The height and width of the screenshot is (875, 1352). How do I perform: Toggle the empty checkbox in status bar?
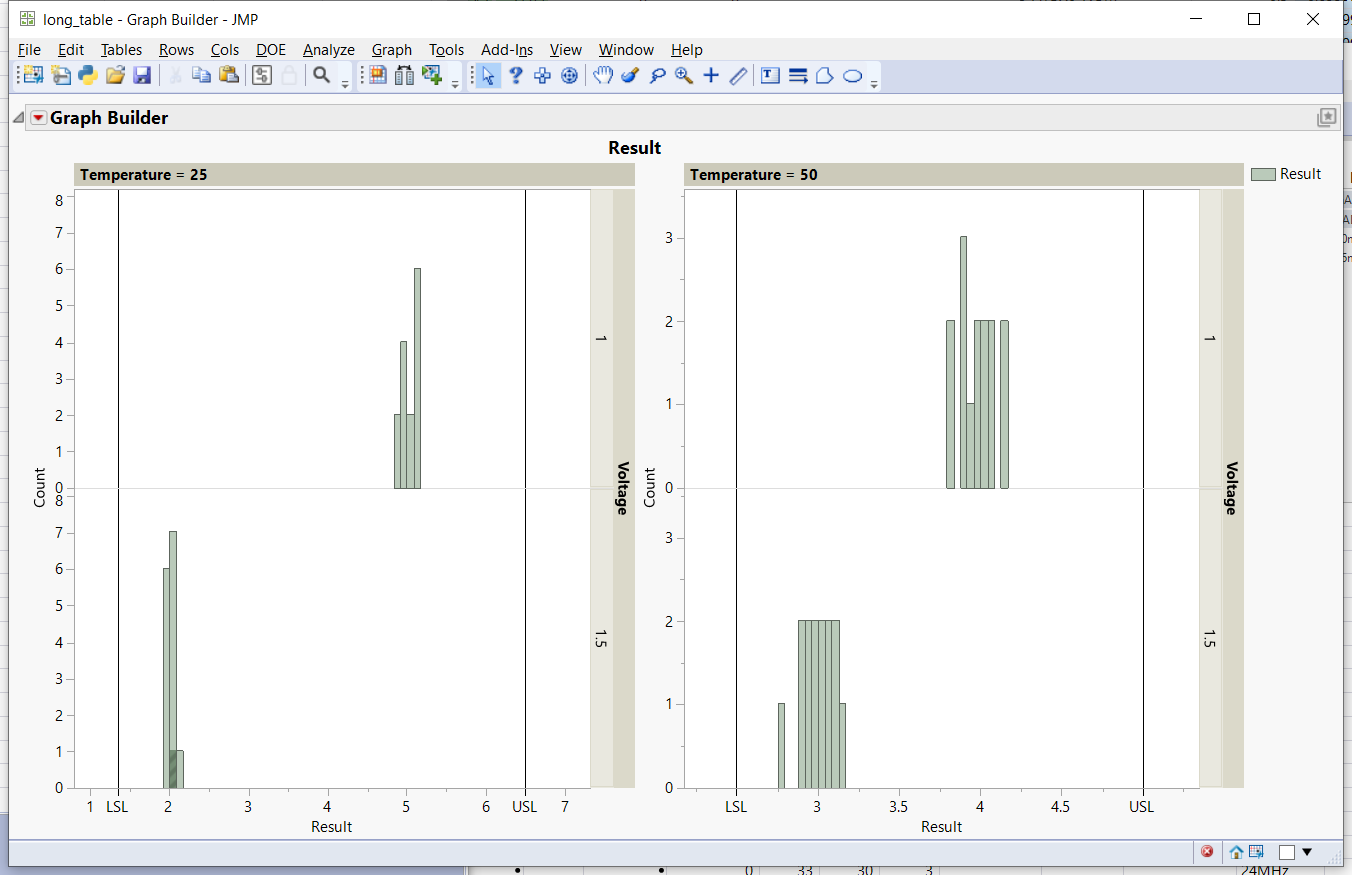1287,852
